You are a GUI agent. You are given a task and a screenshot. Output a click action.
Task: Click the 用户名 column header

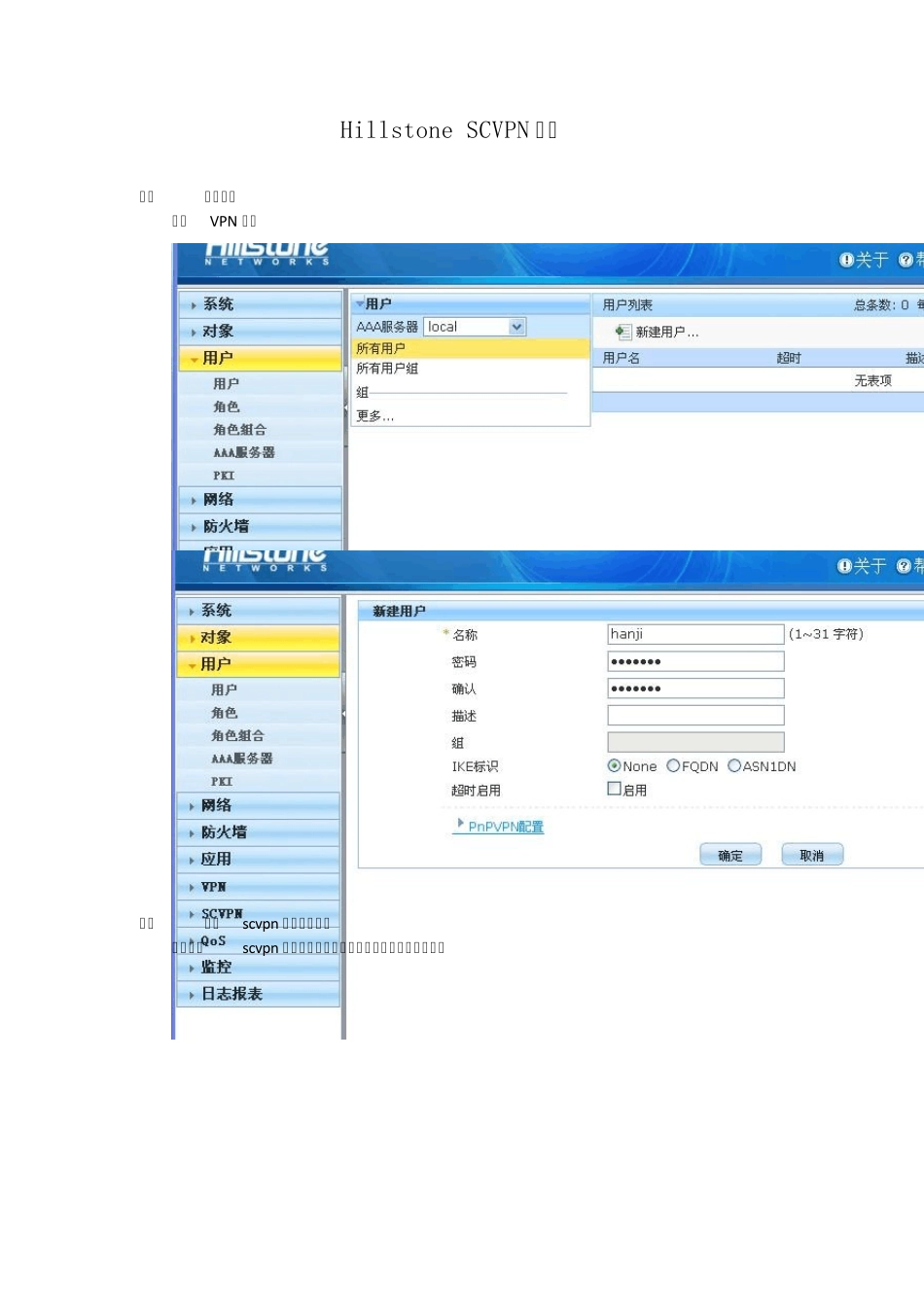[x=622, y=358]
